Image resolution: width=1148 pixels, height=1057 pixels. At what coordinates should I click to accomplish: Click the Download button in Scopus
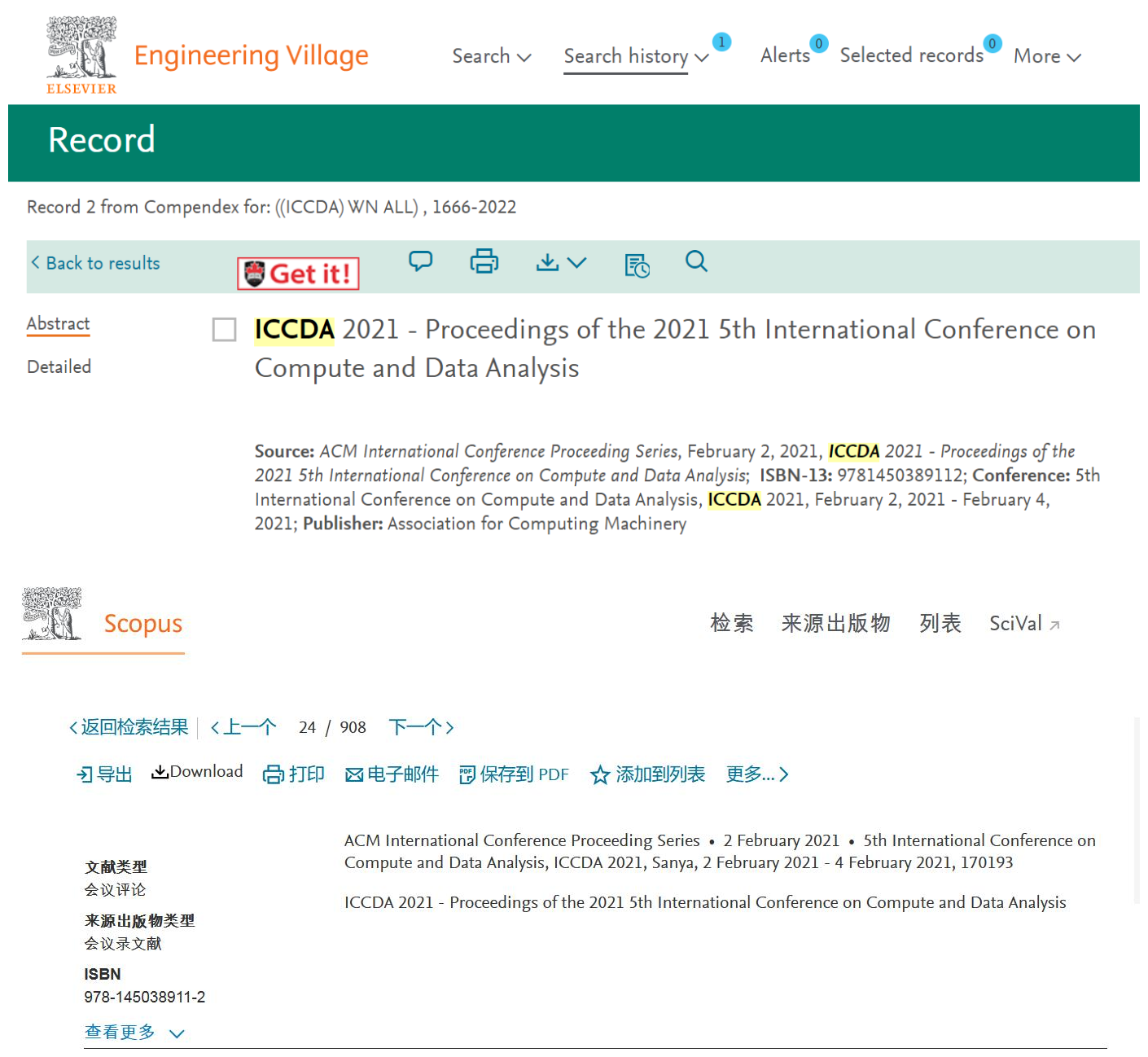pyautogui.click(x=197, y=771)
